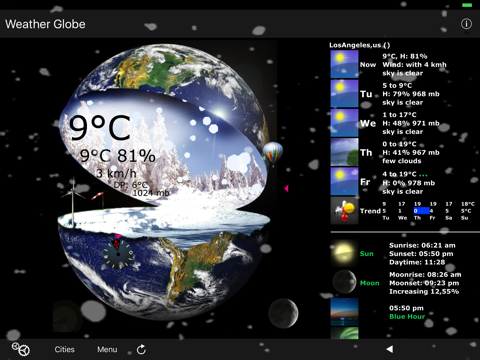Click the '5 to 9°C' Tuesday range
Image resolution: width=480 pixels, height=360 pixels.
point(397,85)
